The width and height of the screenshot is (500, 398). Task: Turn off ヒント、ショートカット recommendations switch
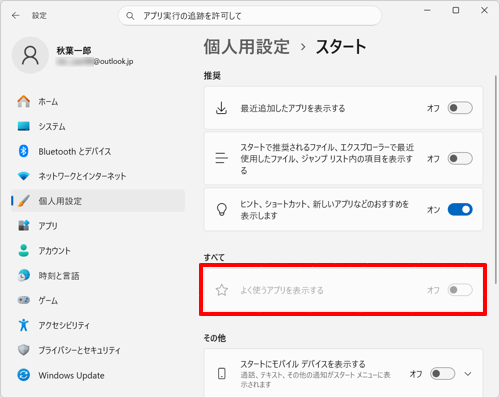click(460, 210)
